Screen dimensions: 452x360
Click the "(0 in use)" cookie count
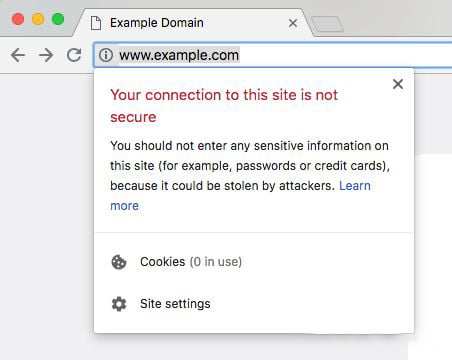[x=216, y=262]
